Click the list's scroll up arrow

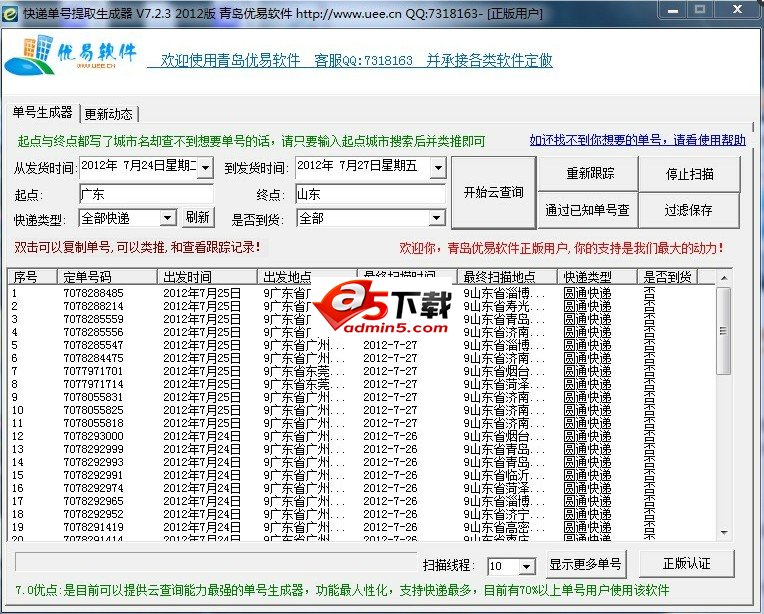(724, 278)
